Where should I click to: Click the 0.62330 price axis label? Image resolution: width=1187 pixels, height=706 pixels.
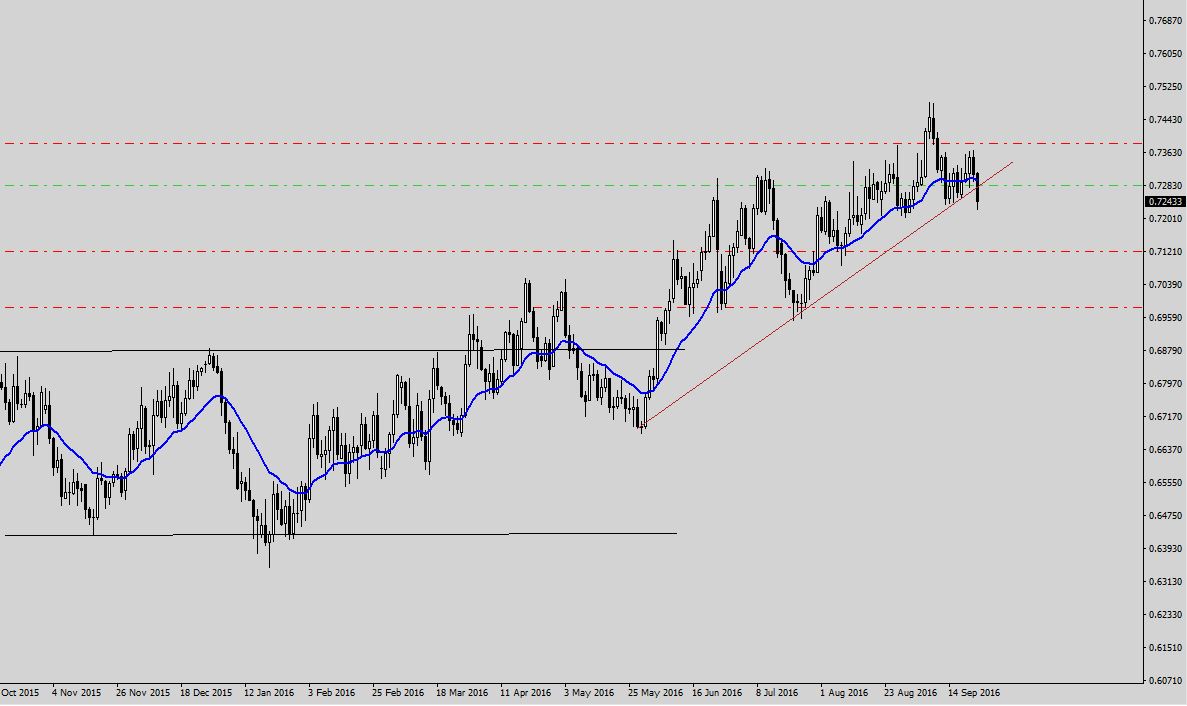1166,614
